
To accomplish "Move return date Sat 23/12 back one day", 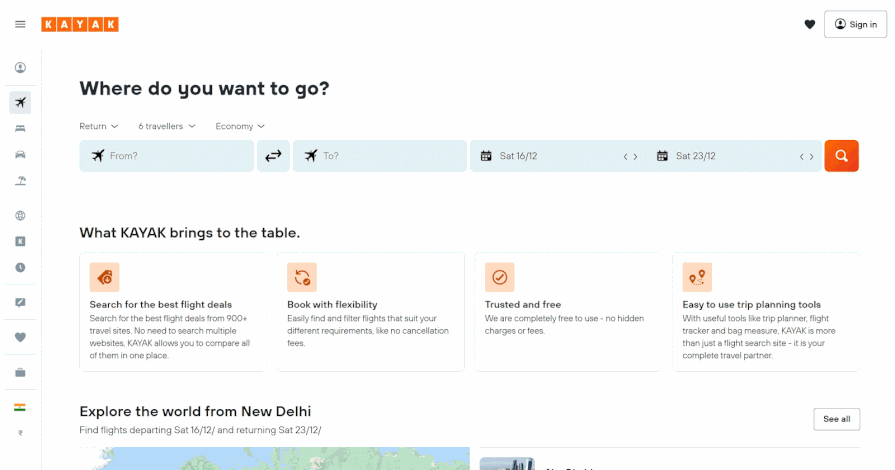I will 801,156.
